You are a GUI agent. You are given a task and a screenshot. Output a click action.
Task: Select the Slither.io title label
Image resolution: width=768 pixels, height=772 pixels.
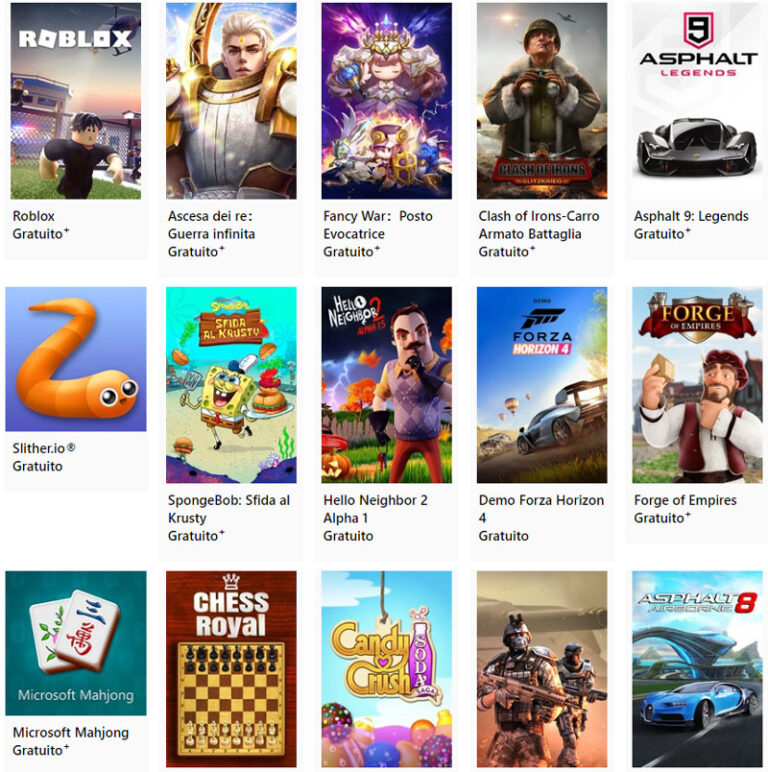[44, 448]
